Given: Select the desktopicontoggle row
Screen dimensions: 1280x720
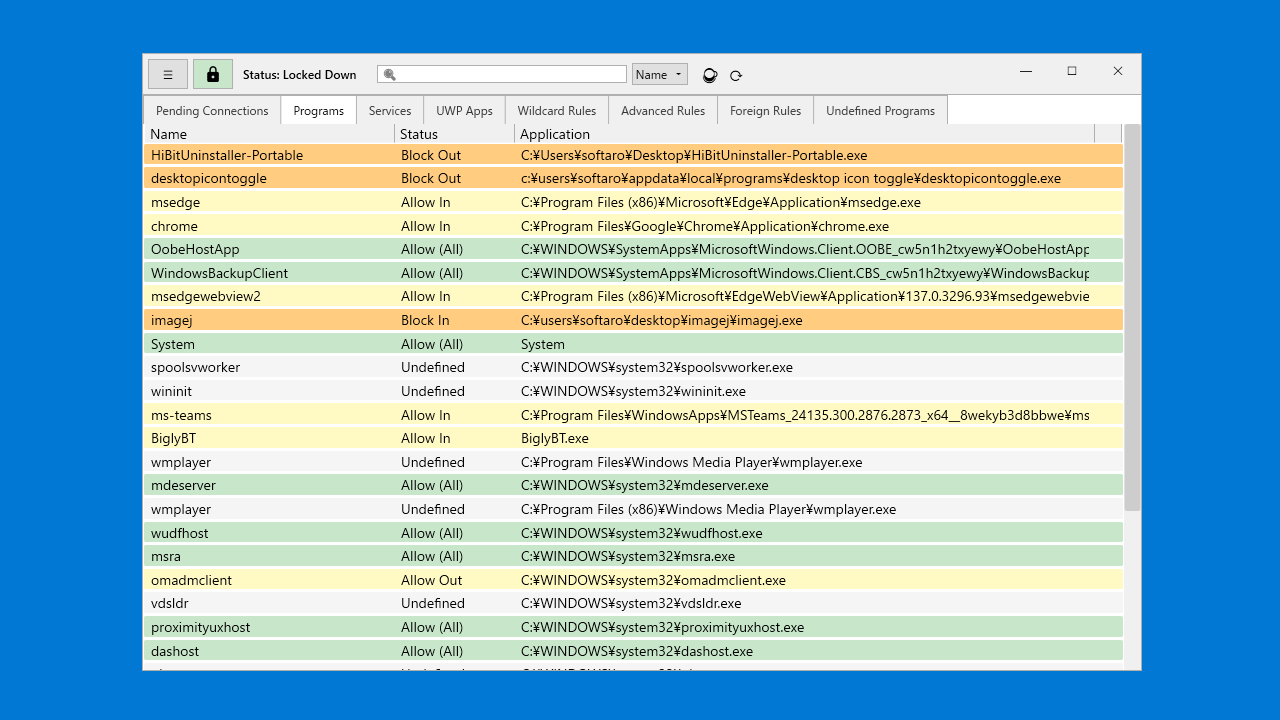Looking at the screenshot, I should 633,178.
